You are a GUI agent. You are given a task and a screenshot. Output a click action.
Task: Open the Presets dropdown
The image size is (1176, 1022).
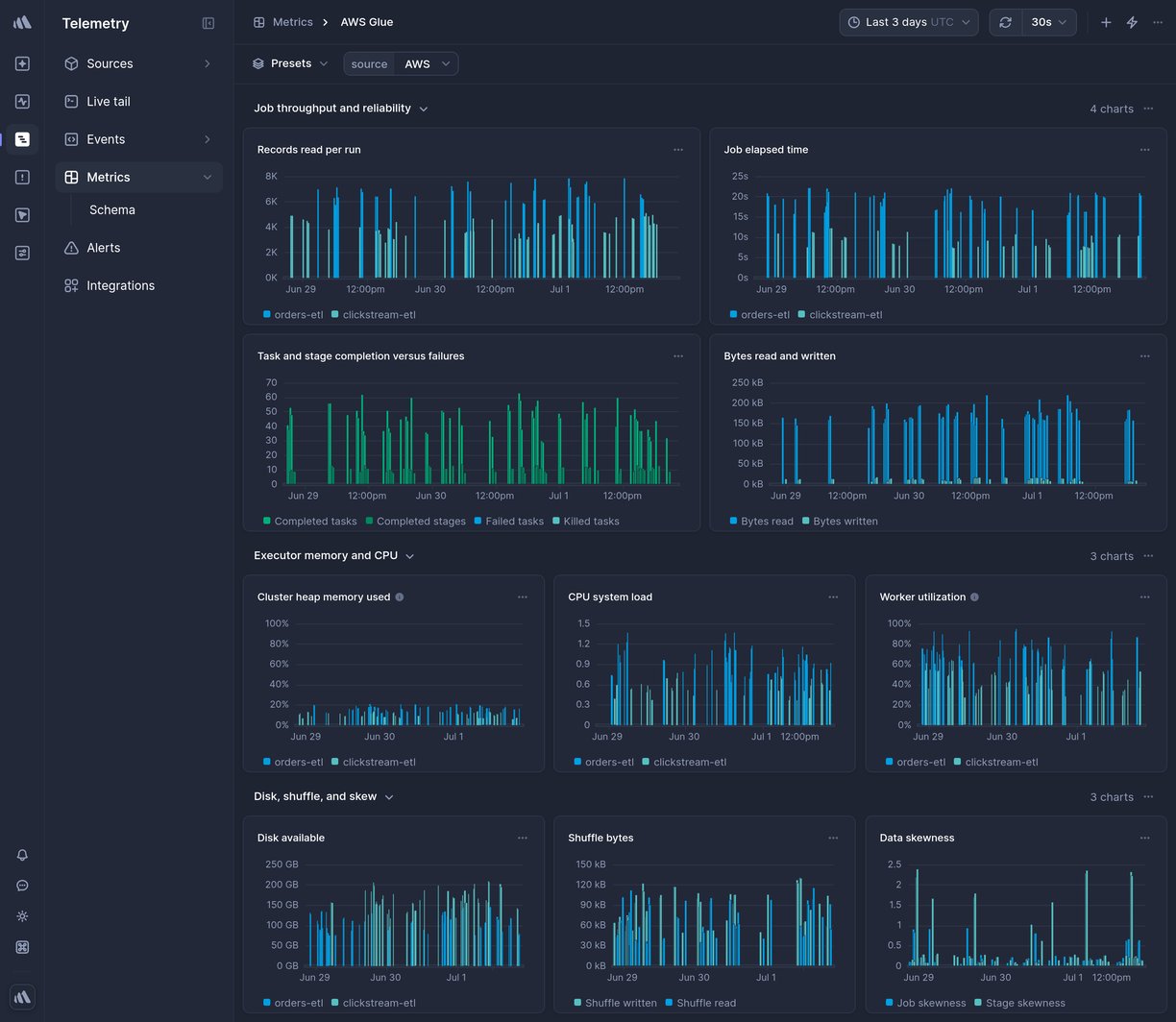click(290, 63)
